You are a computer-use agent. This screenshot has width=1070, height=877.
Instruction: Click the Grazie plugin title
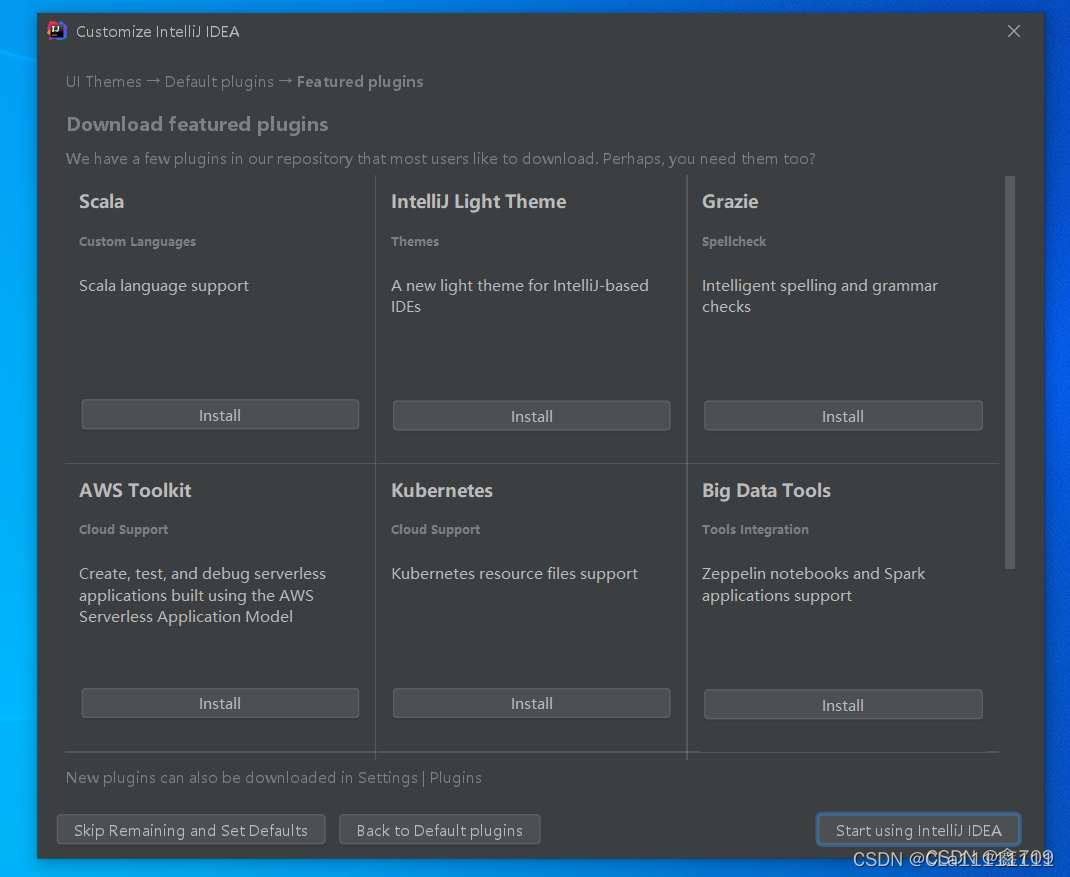(x=729, y=201)
